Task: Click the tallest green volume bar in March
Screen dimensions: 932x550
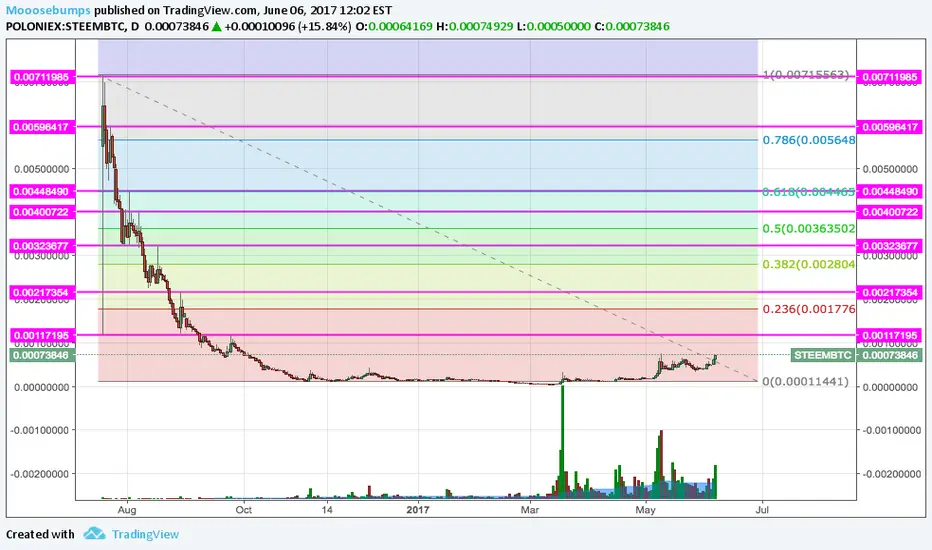Action: [x=562, y=441]
